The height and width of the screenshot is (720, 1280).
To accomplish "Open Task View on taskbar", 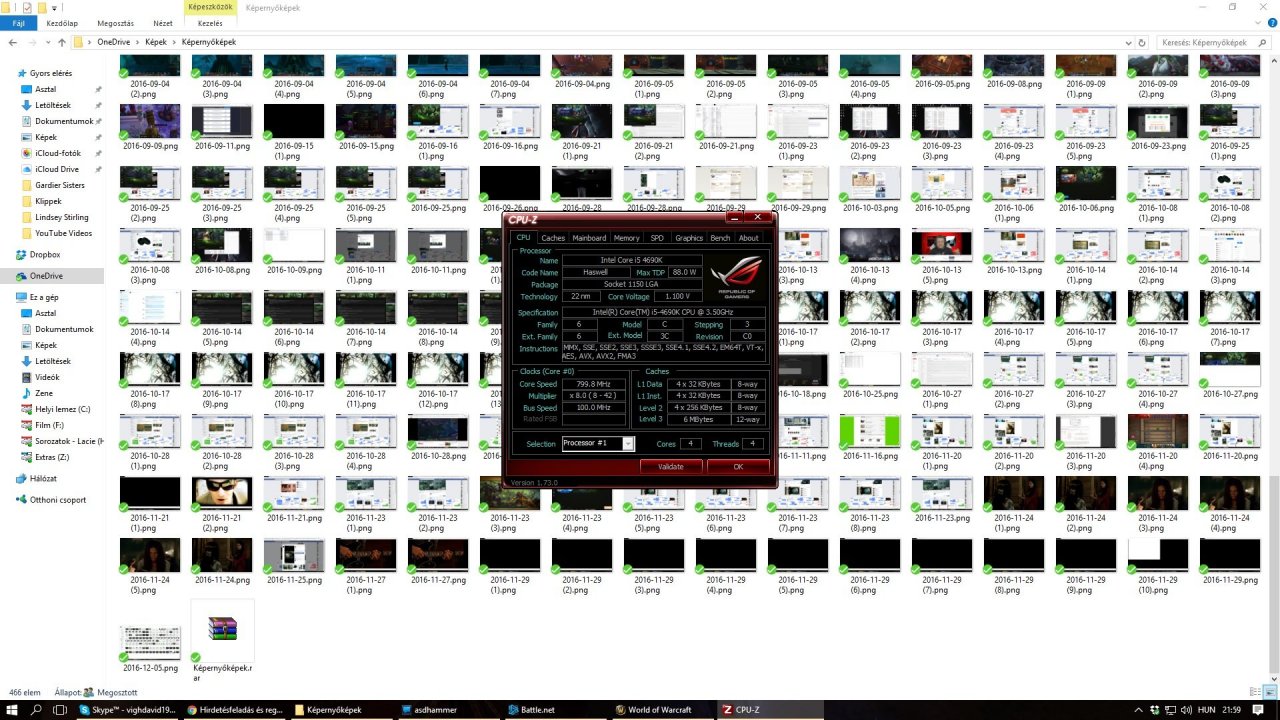I will [x=61, y=710].
